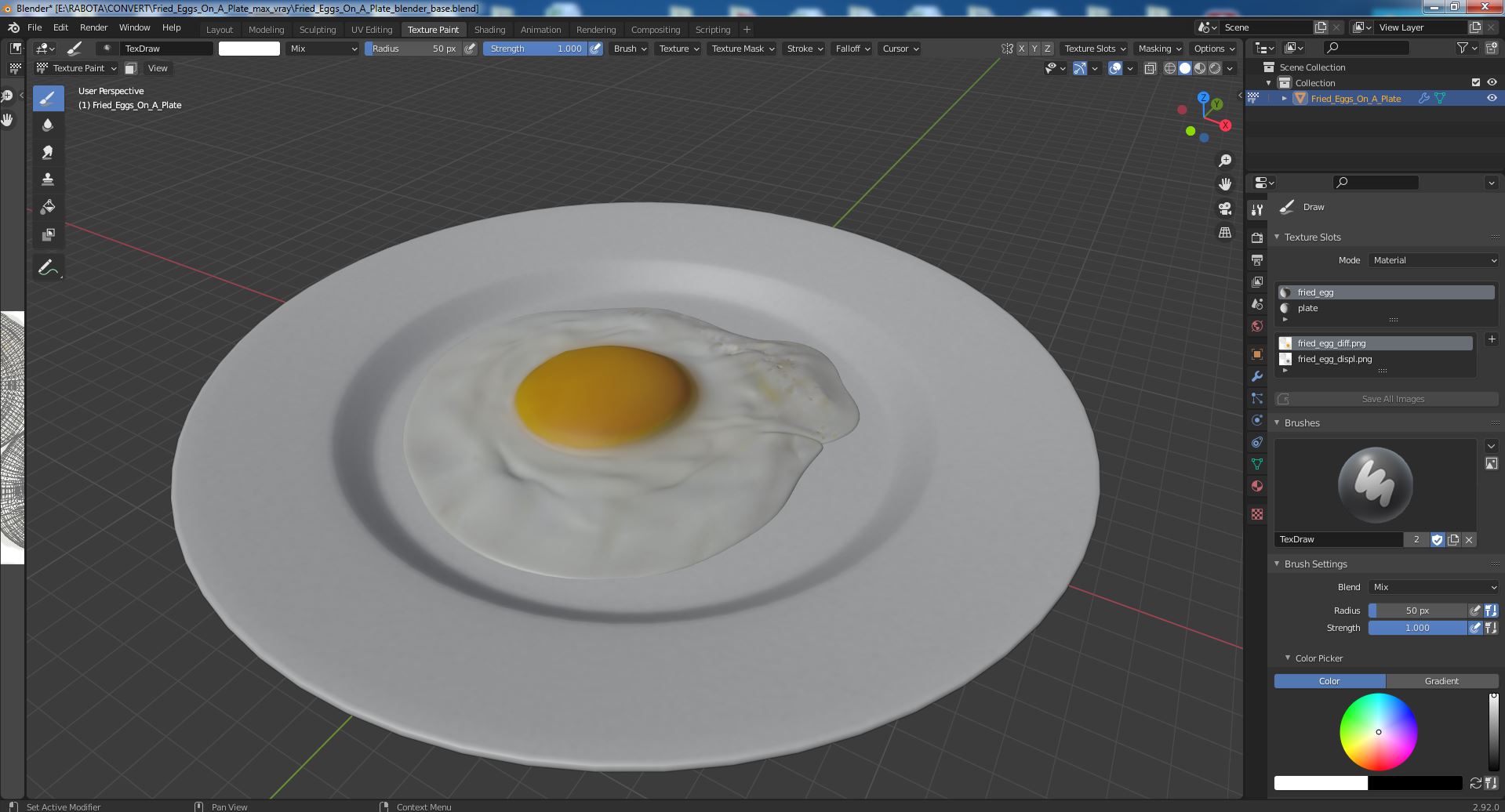Select the Soften tool

48,125
